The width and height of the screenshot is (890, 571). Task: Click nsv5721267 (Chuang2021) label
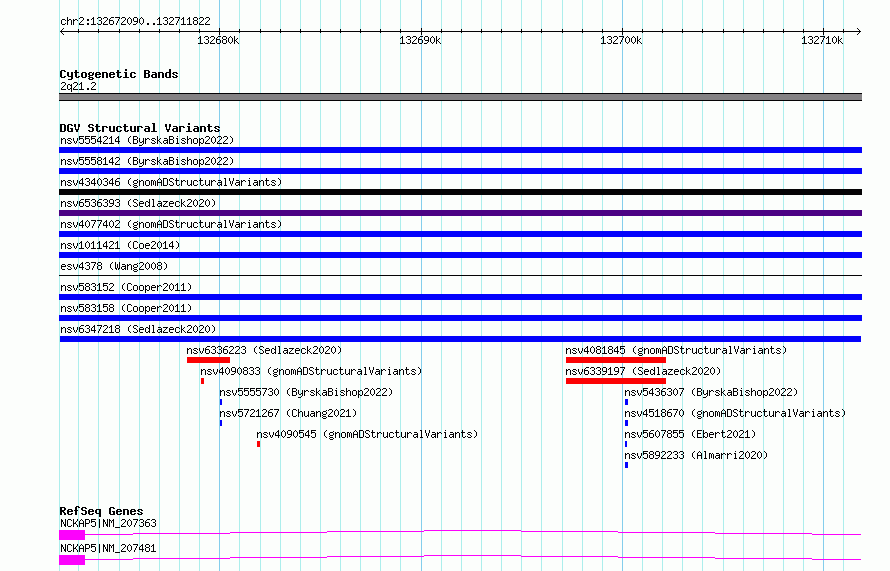click(288, 413)
